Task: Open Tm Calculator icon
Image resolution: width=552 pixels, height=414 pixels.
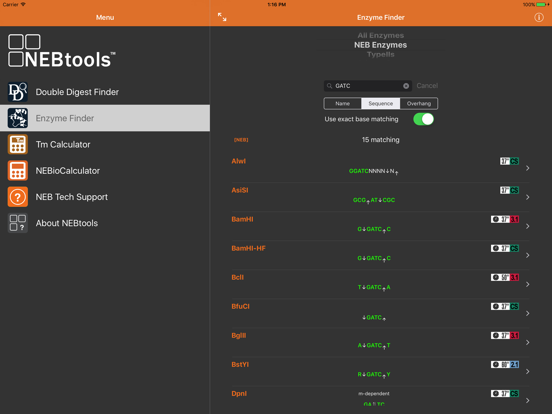Action: (x=18, y=144)
